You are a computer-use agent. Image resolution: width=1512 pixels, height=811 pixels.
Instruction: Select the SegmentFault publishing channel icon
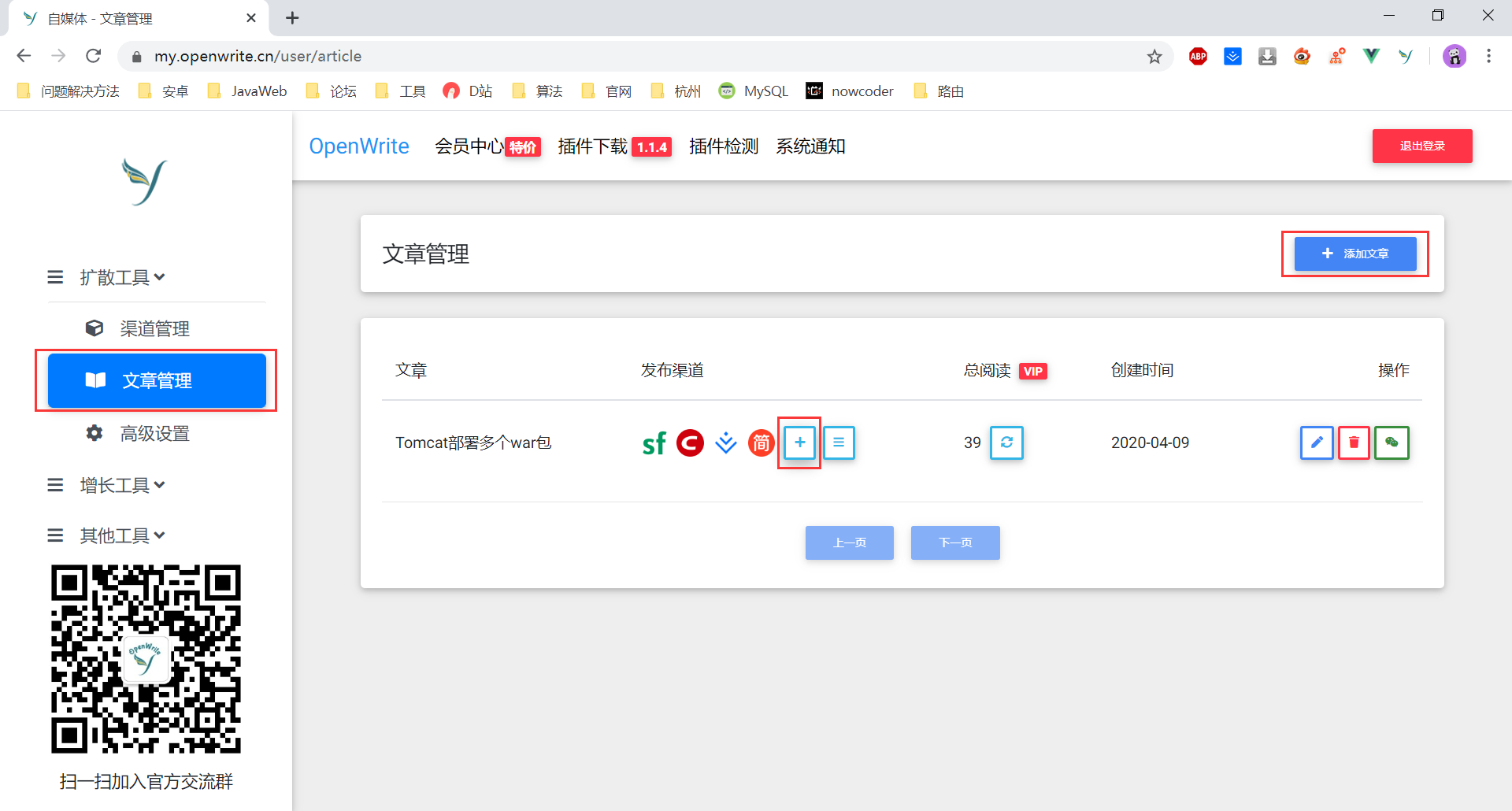pyautogui.click(x=654, y=443)
